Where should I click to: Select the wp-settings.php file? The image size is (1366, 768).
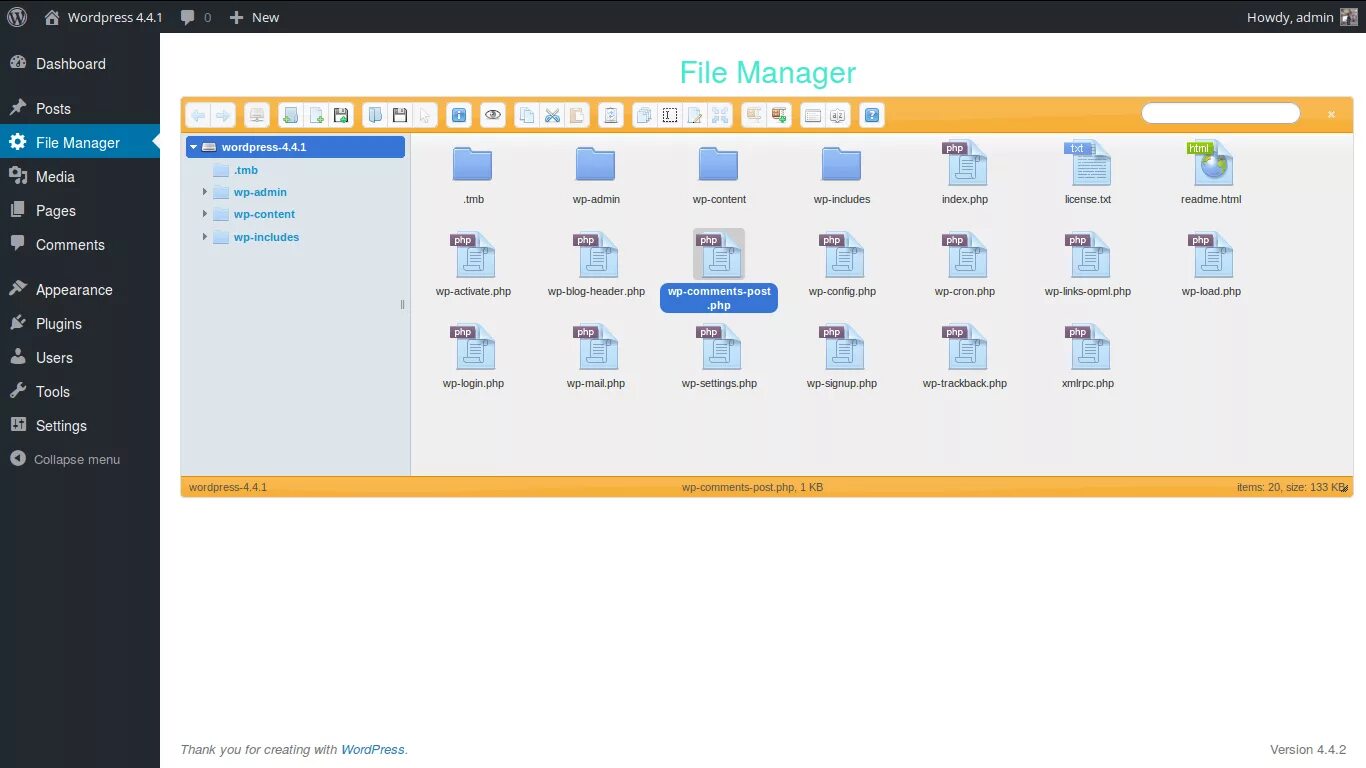(719, 358)
